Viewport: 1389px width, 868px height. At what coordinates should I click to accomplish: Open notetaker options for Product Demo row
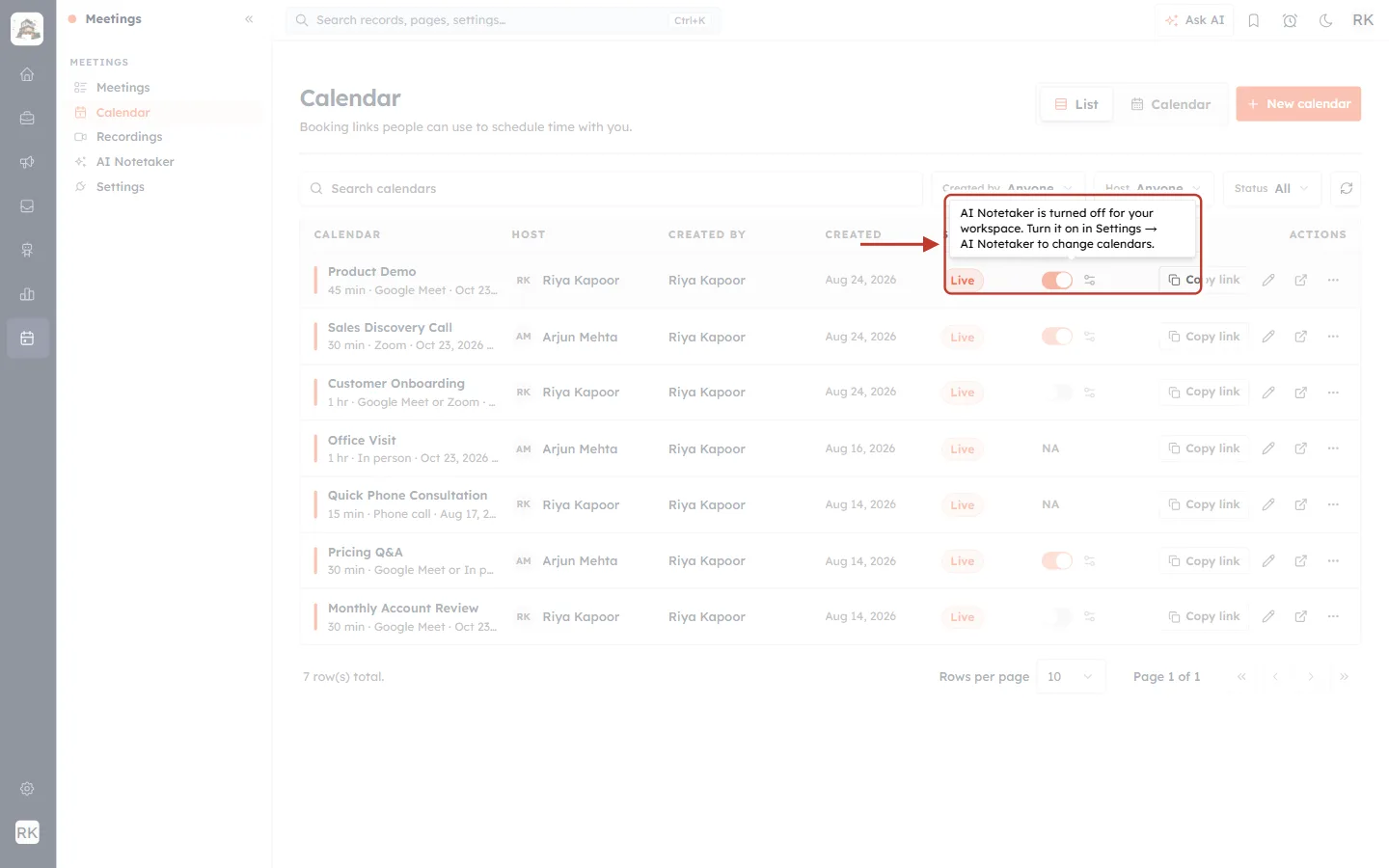coord(1089,280)
